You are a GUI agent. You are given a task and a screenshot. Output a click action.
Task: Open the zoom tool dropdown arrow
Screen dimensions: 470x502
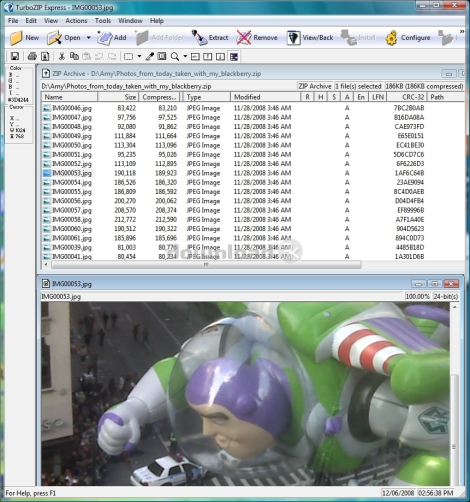185,56
